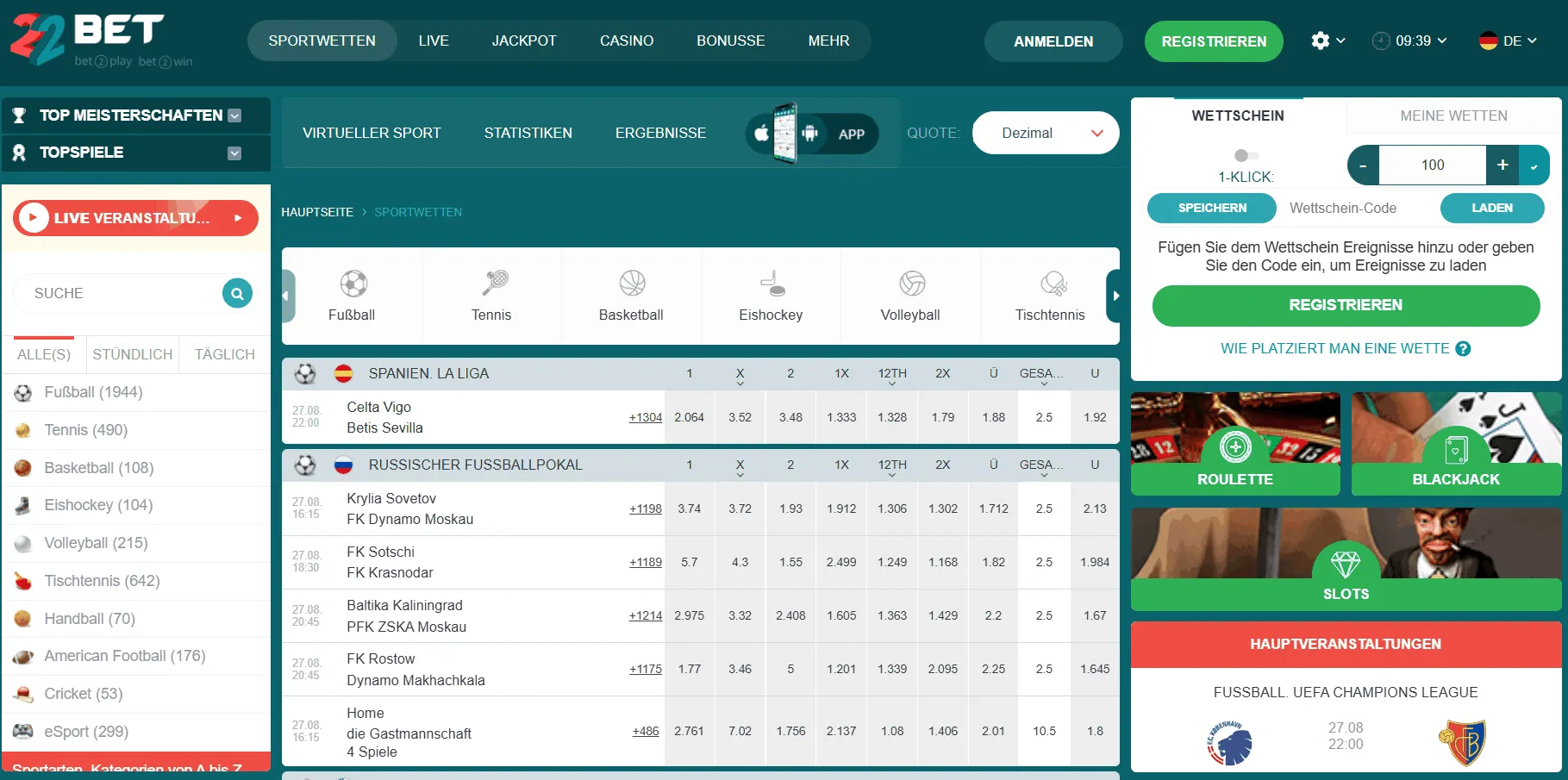Select the TÄGLICH time filter
Viewport: 1568px width, 780px height.
(x=223, y=354)
